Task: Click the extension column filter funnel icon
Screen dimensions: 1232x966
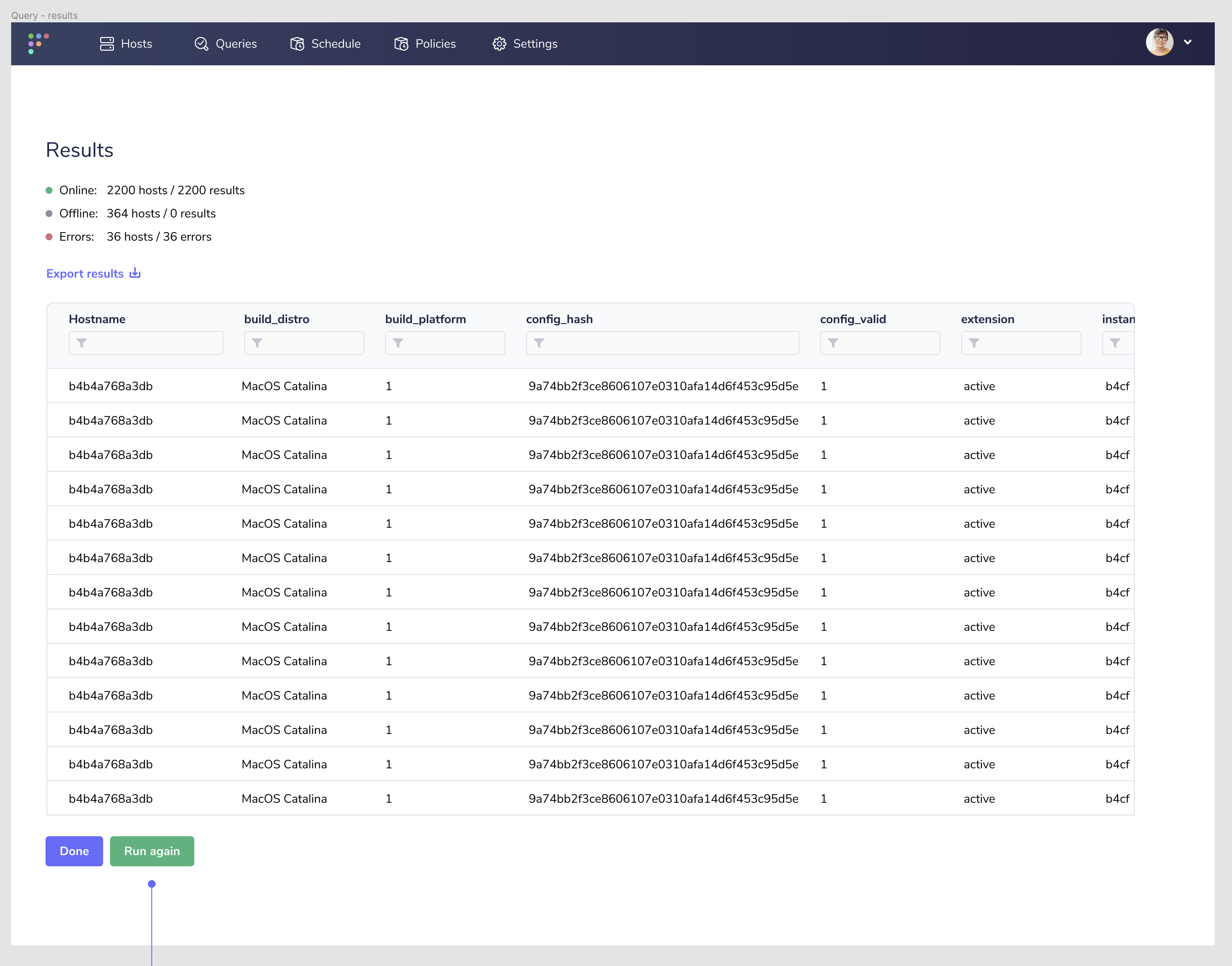Action: [975, 343]
